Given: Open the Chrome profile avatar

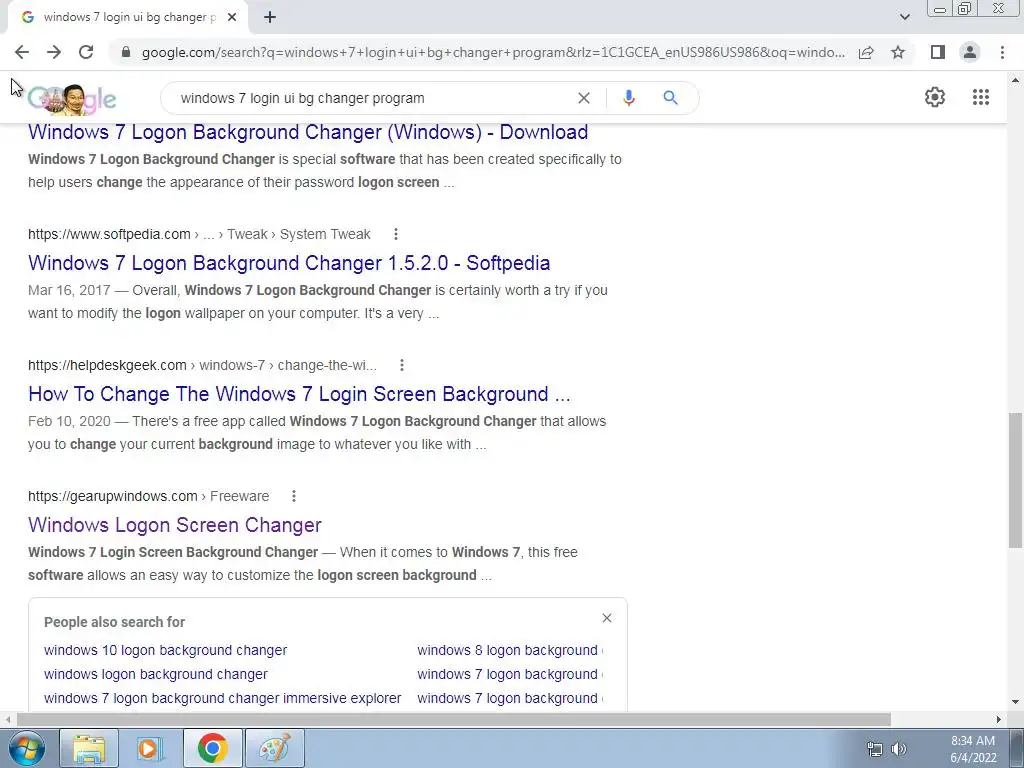Looking at the screenshot, I should point(970,52).
